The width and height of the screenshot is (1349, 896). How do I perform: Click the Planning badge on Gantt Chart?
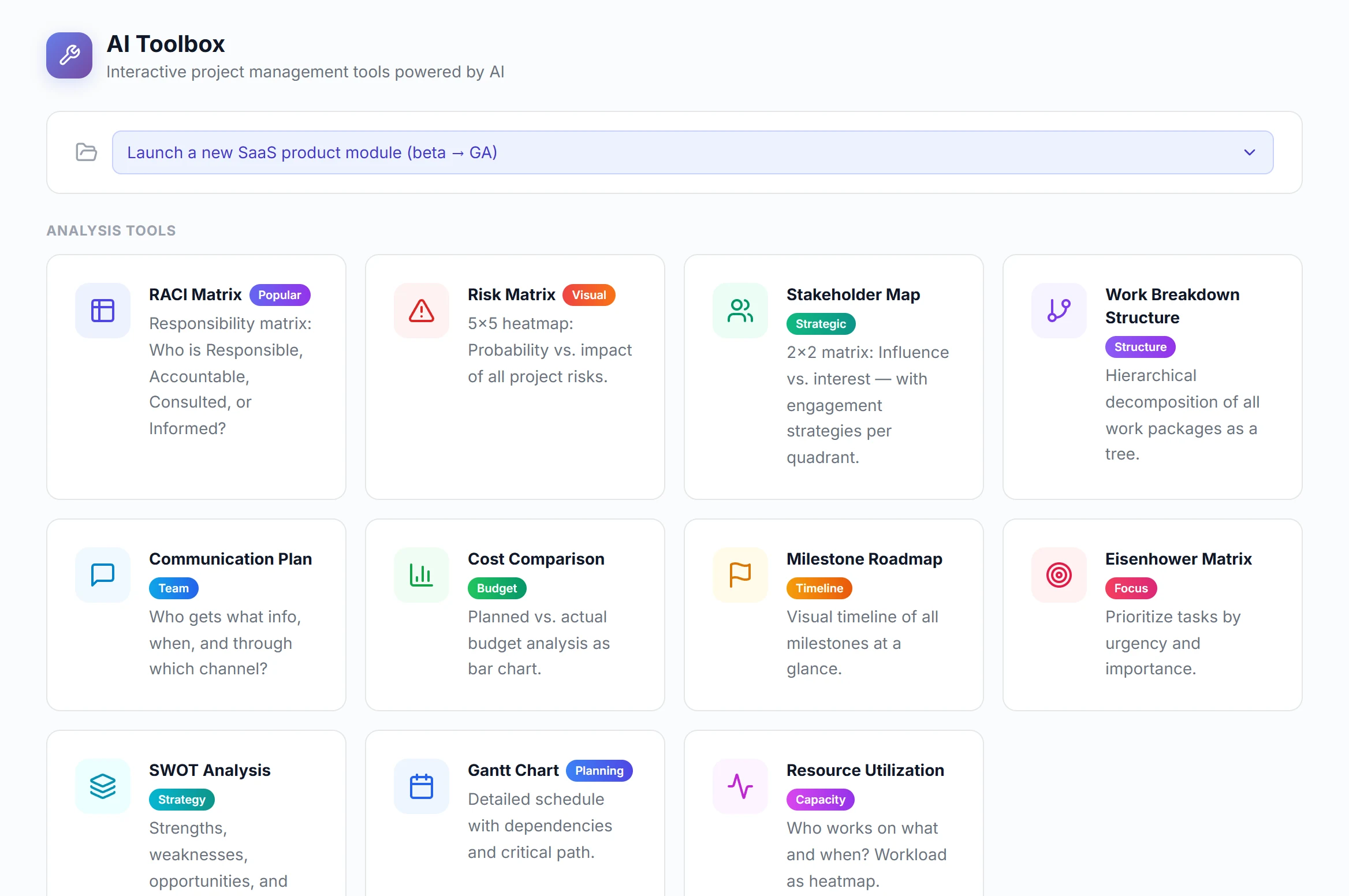point(599,771)
